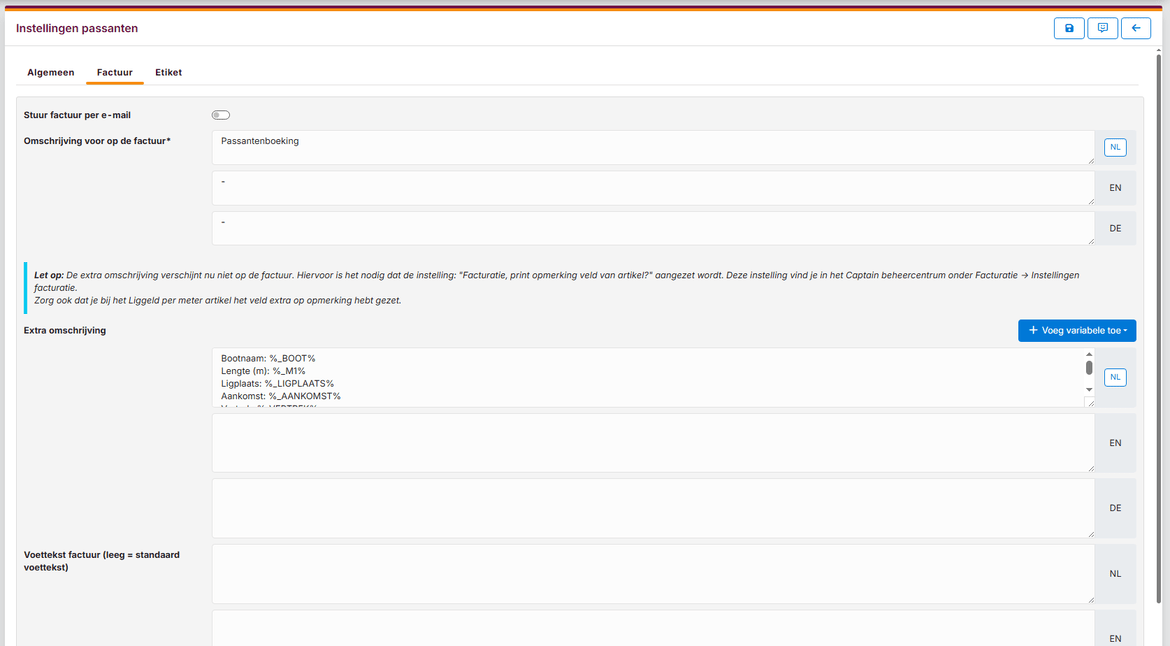Open the comment speech bubble icon
1170x646 pixels.
tap(1102, 28)
